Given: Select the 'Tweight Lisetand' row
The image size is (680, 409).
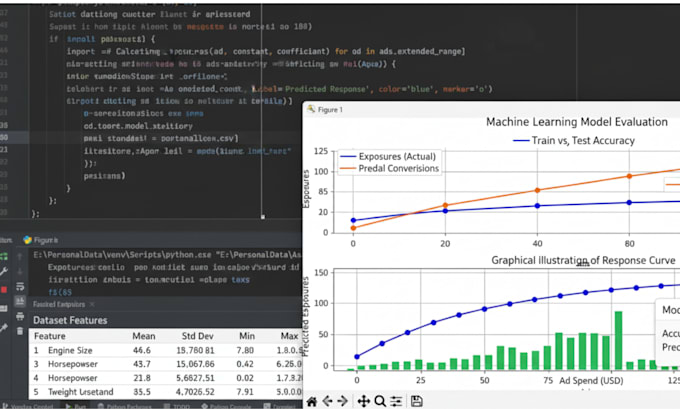Looking at the screenshot, I should click(166, 392).
